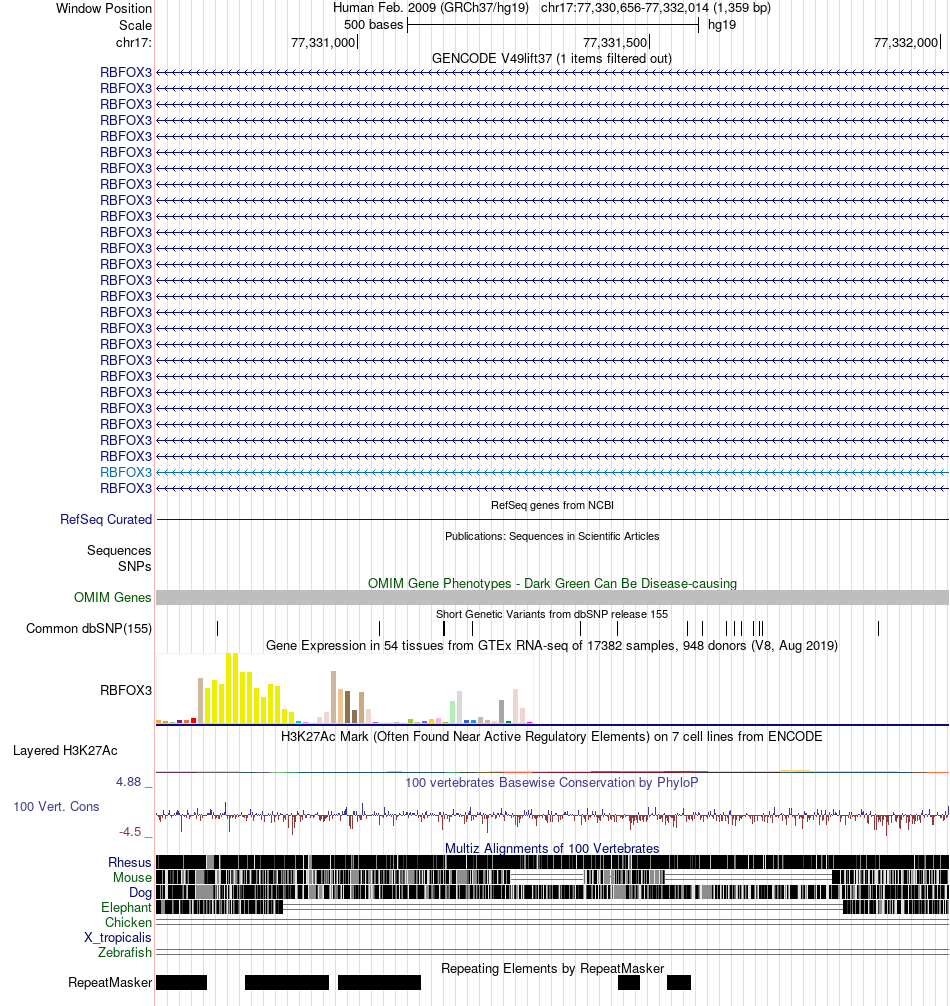Click the light-blue RBFOX3 transcript intron line
The width and height of the screenshot is (950, 1006).
pos(552,472)
